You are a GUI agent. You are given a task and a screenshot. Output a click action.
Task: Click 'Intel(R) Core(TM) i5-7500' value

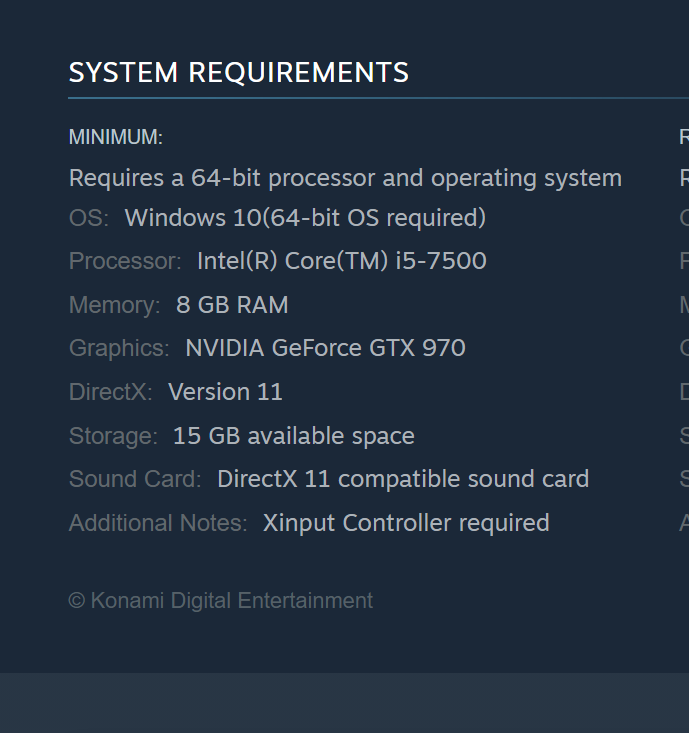tap(342, 261)
